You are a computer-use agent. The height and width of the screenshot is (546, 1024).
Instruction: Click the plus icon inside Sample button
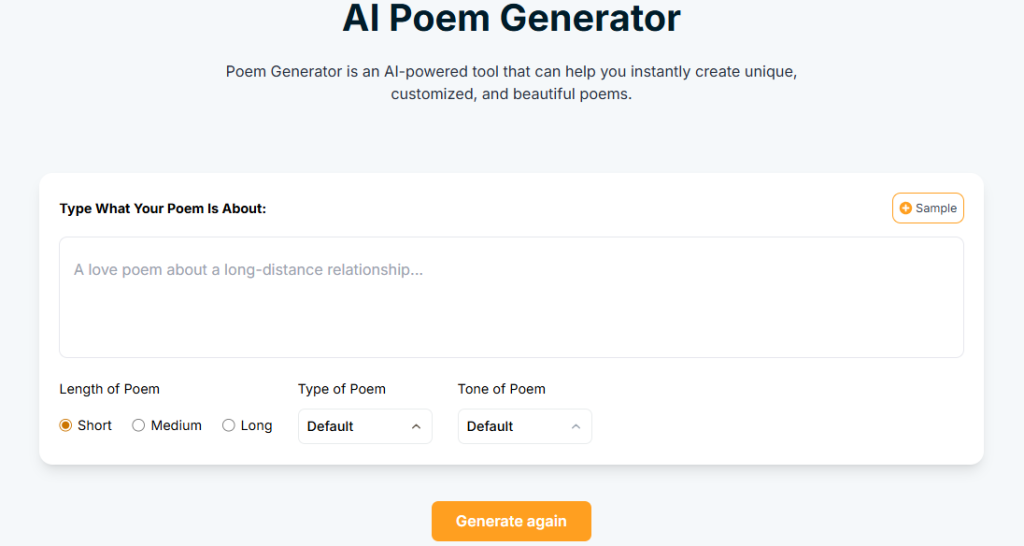tap(906, 208)
